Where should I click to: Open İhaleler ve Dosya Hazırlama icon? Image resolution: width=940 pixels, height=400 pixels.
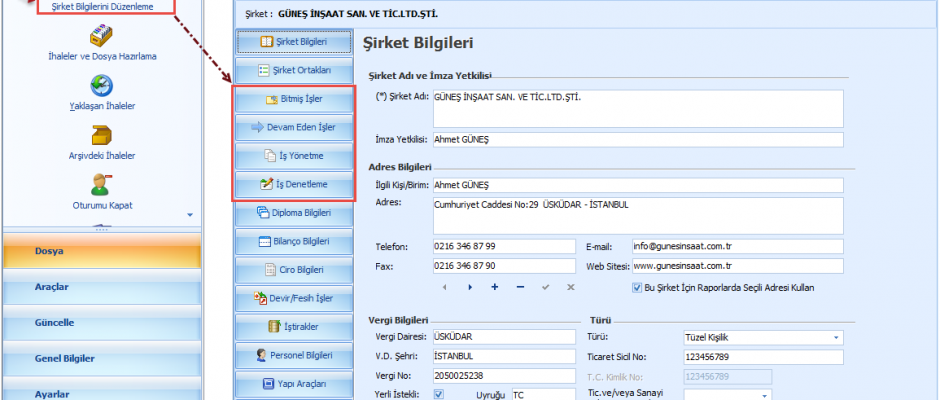click(101, 36)
